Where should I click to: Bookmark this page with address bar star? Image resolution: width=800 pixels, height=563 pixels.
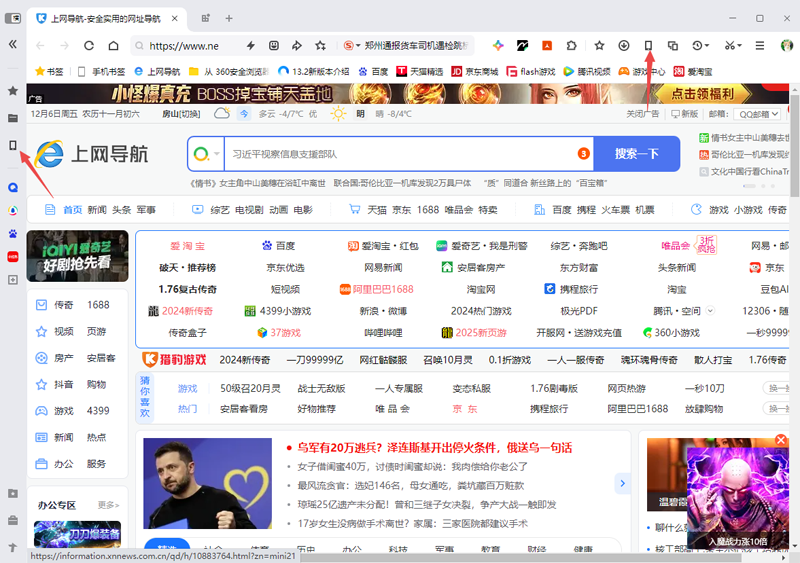[x=320, y=45]
